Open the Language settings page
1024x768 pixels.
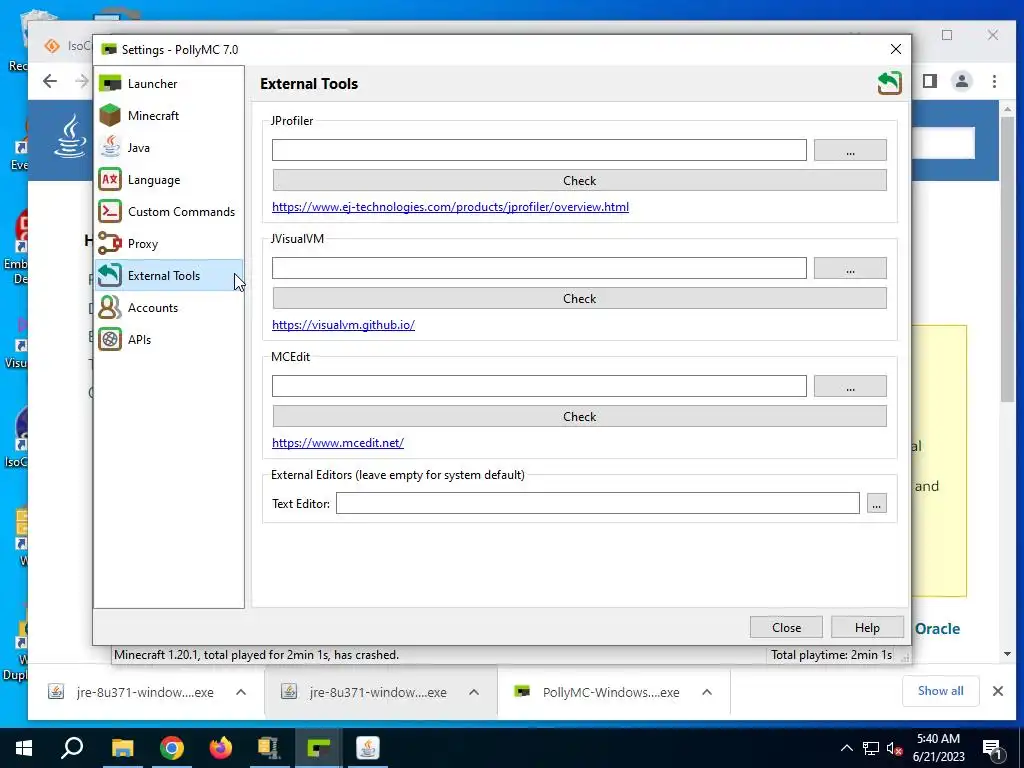tap(168, 180)
